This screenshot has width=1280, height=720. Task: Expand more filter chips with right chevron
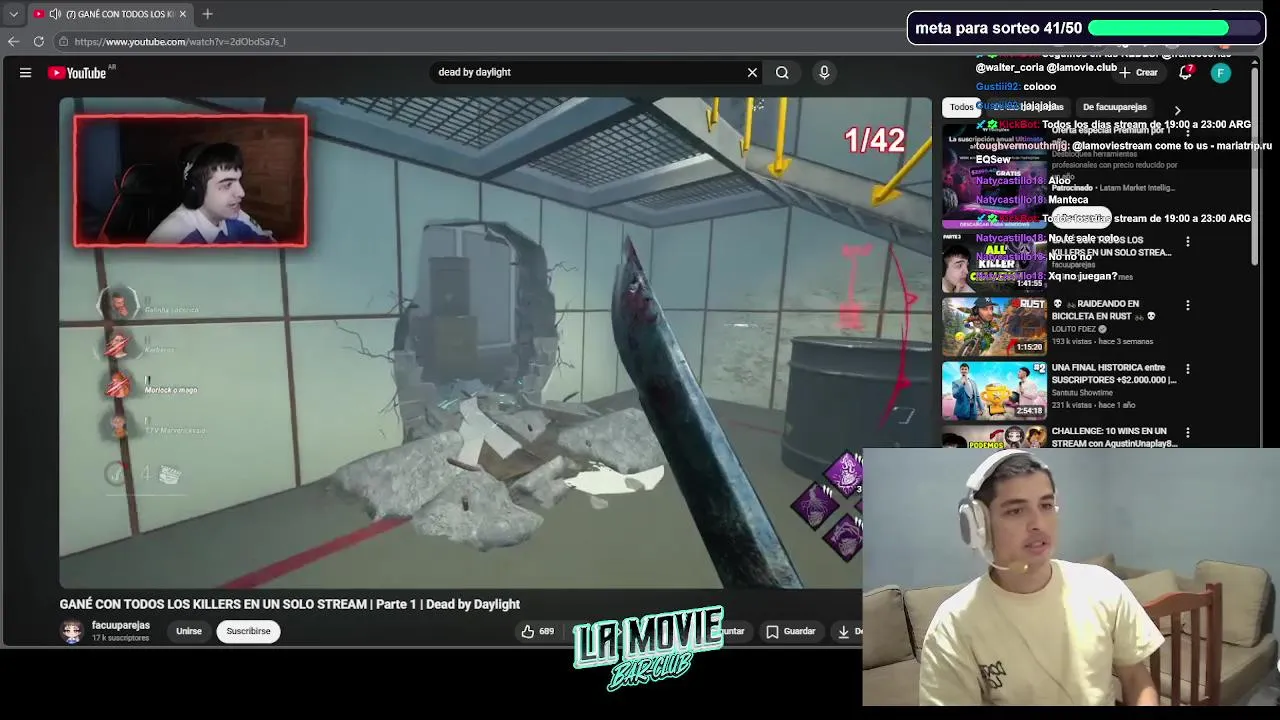click(1177, 110)
